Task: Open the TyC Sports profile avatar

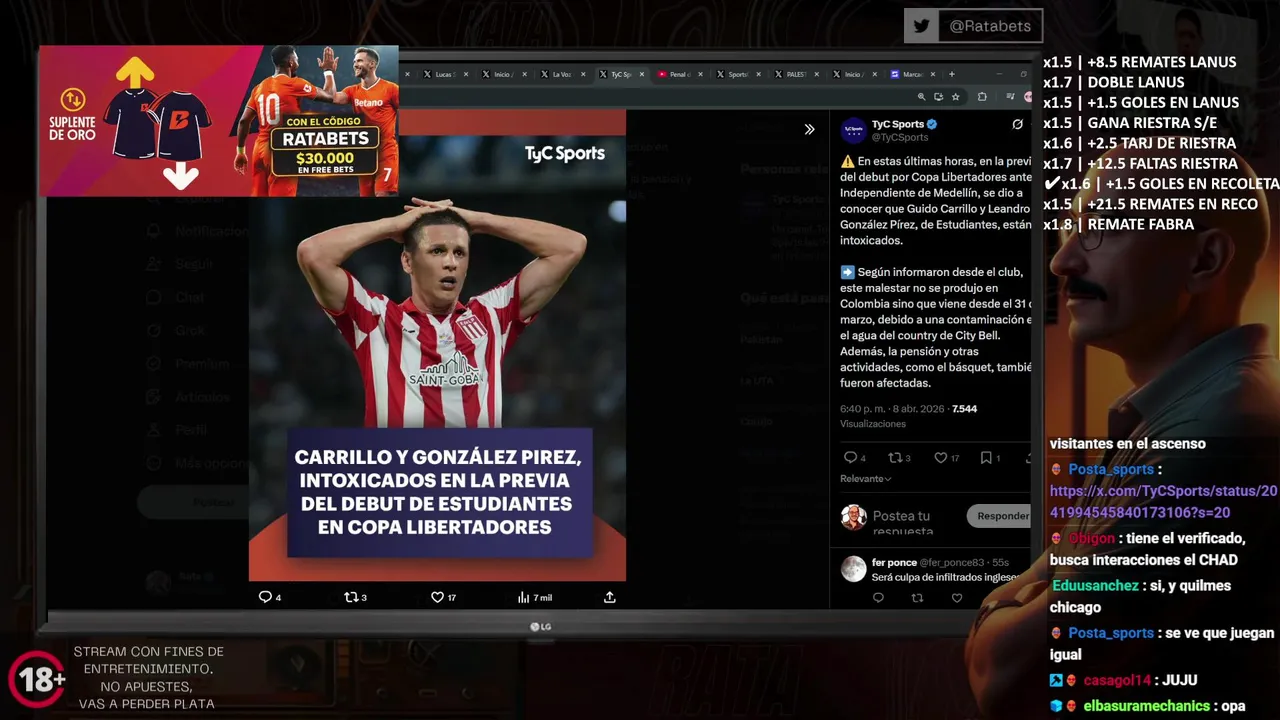Action: pos(853,130)
